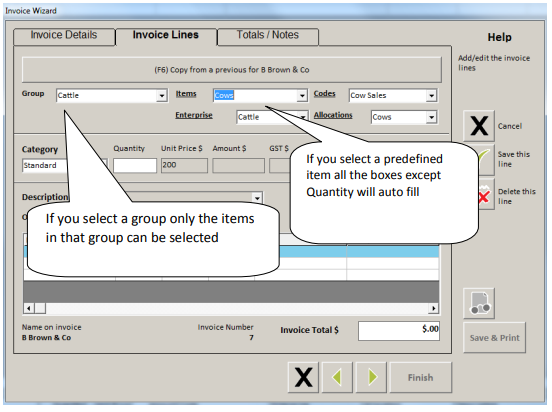
Task: Click the bottom black X cancel button
Action: pyautogui.click(x=303, y=377)
